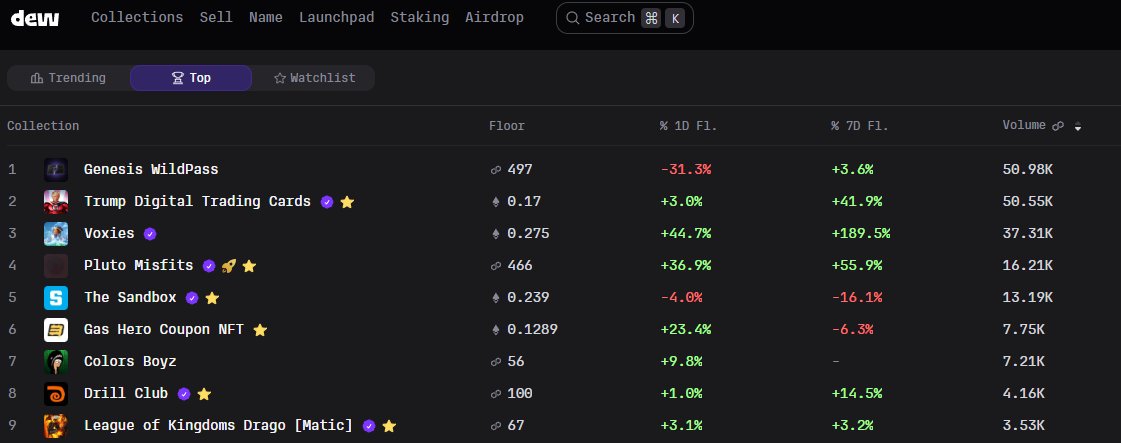Open the Sell page
The height and width of the screenshot is (443, 1121).
pyautogui.click(x=216, y=17)
